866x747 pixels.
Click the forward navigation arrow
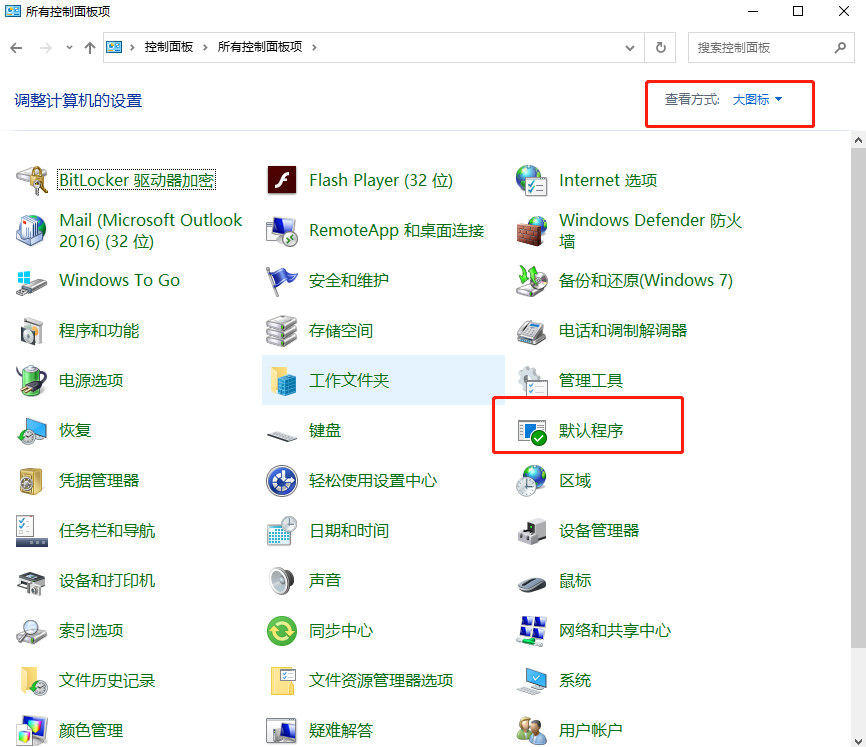pyautogui.click(x=46, y=48)
